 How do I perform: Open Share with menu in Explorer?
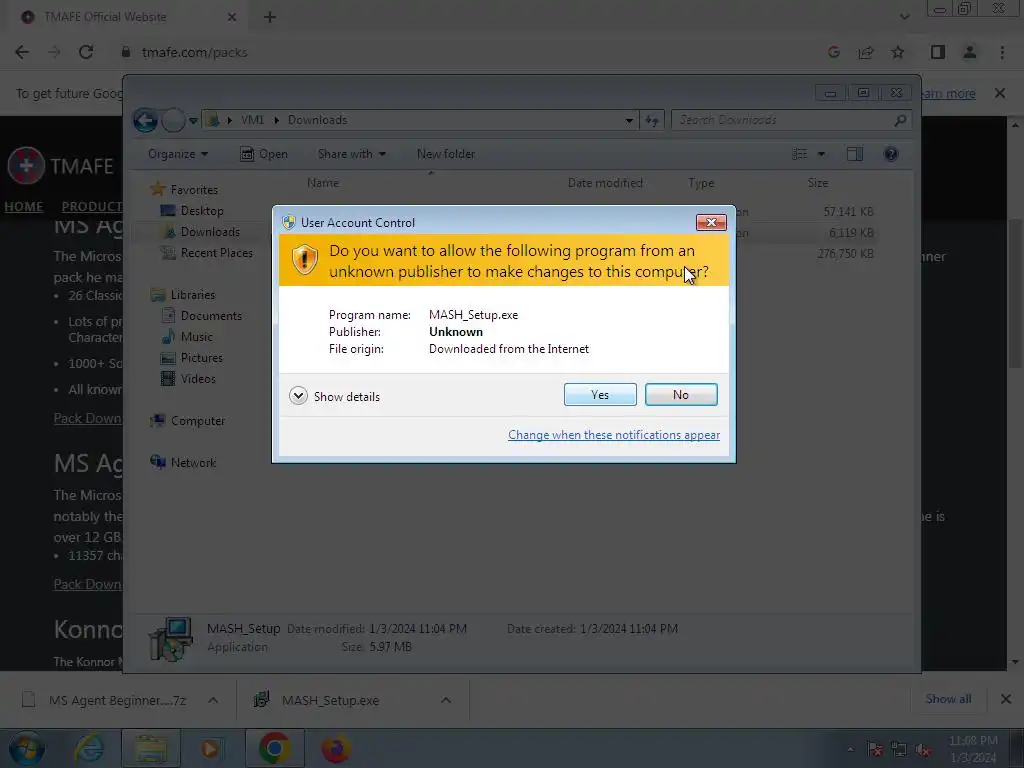(x=351, y=154)
